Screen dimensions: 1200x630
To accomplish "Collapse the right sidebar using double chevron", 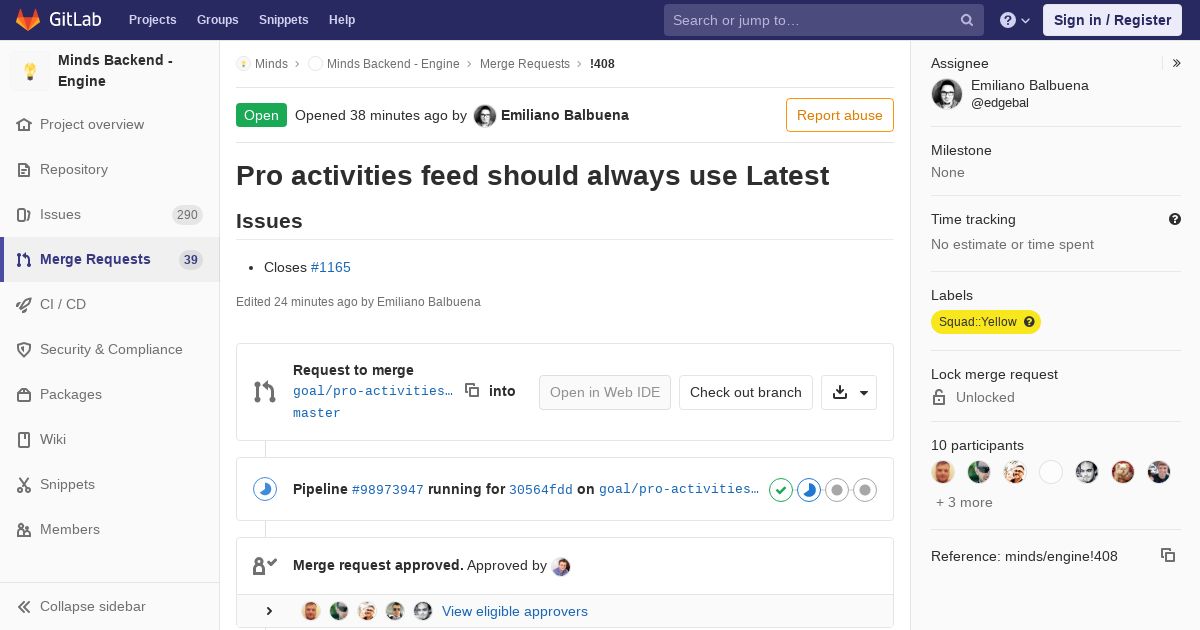I will (1177, 63).
